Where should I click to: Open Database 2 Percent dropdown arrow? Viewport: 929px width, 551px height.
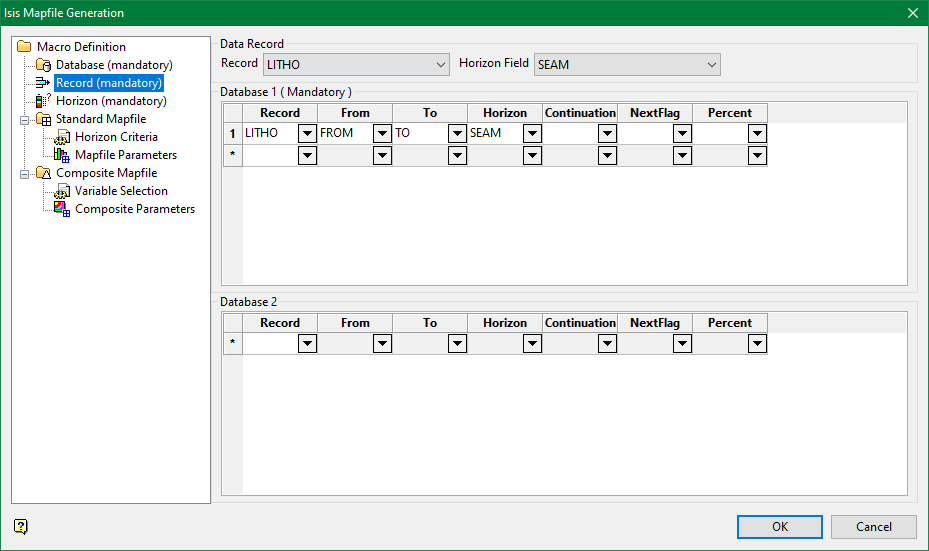pyautogui.click(x=757, y=343)
